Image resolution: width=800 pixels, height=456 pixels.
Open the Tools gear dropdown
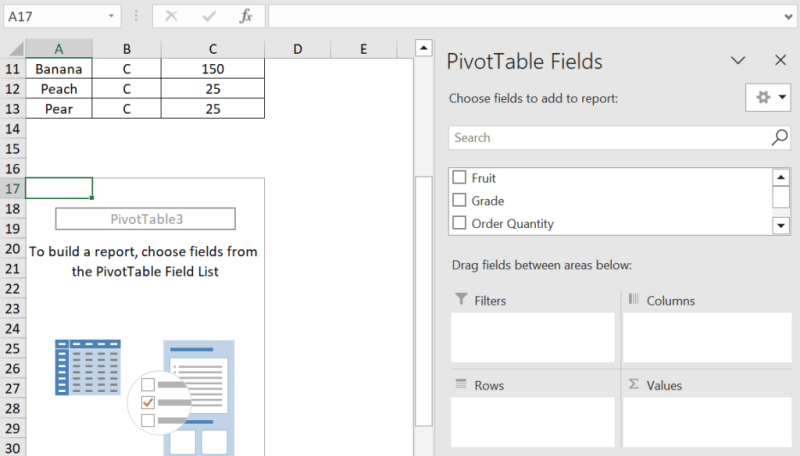tap(768, 97)
